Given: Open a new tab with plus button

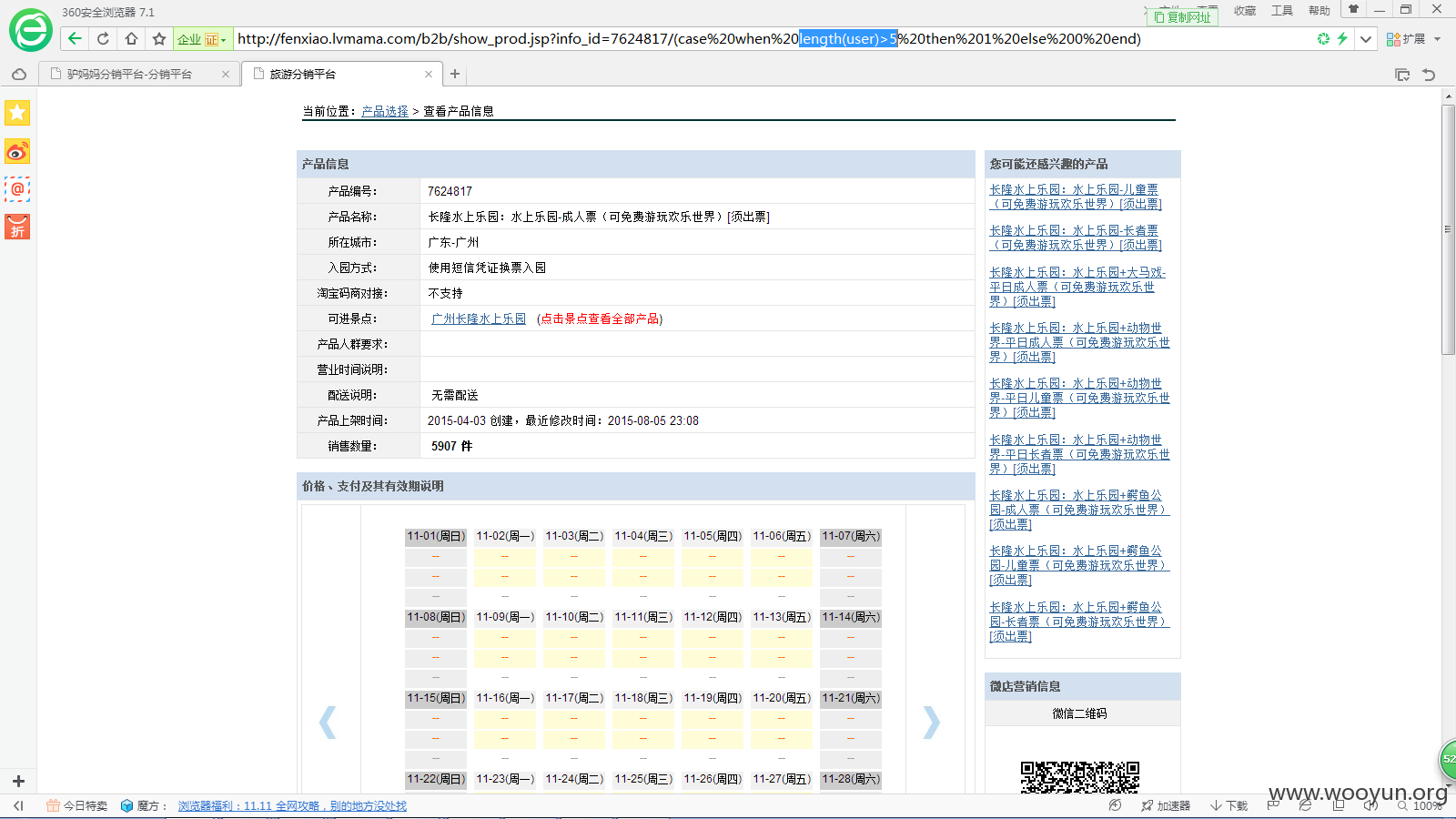Looking at the screenshot, I should 455,75.
